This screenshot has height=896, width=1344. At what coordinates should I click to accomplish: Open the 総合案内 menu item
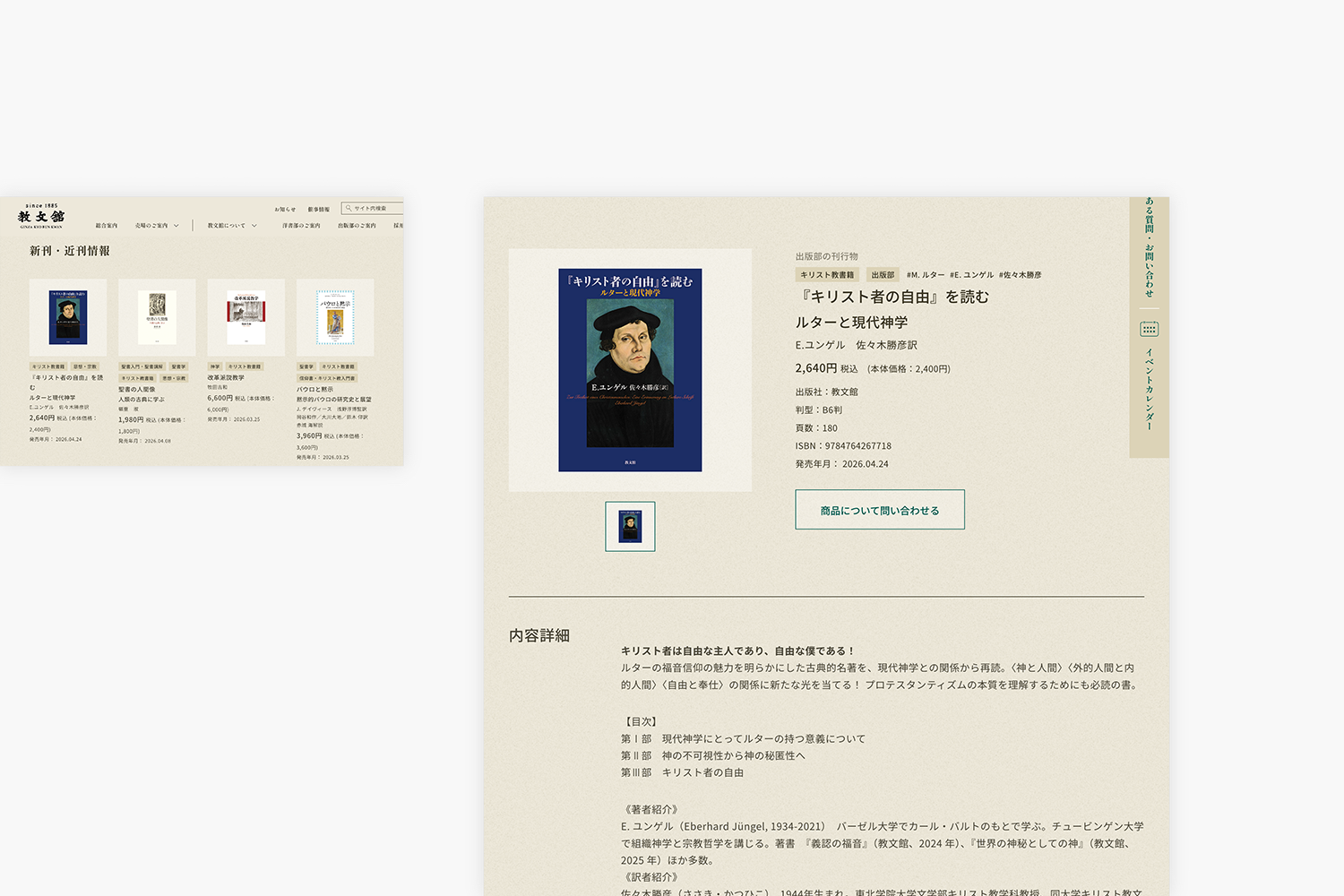(x=107, y=226)
